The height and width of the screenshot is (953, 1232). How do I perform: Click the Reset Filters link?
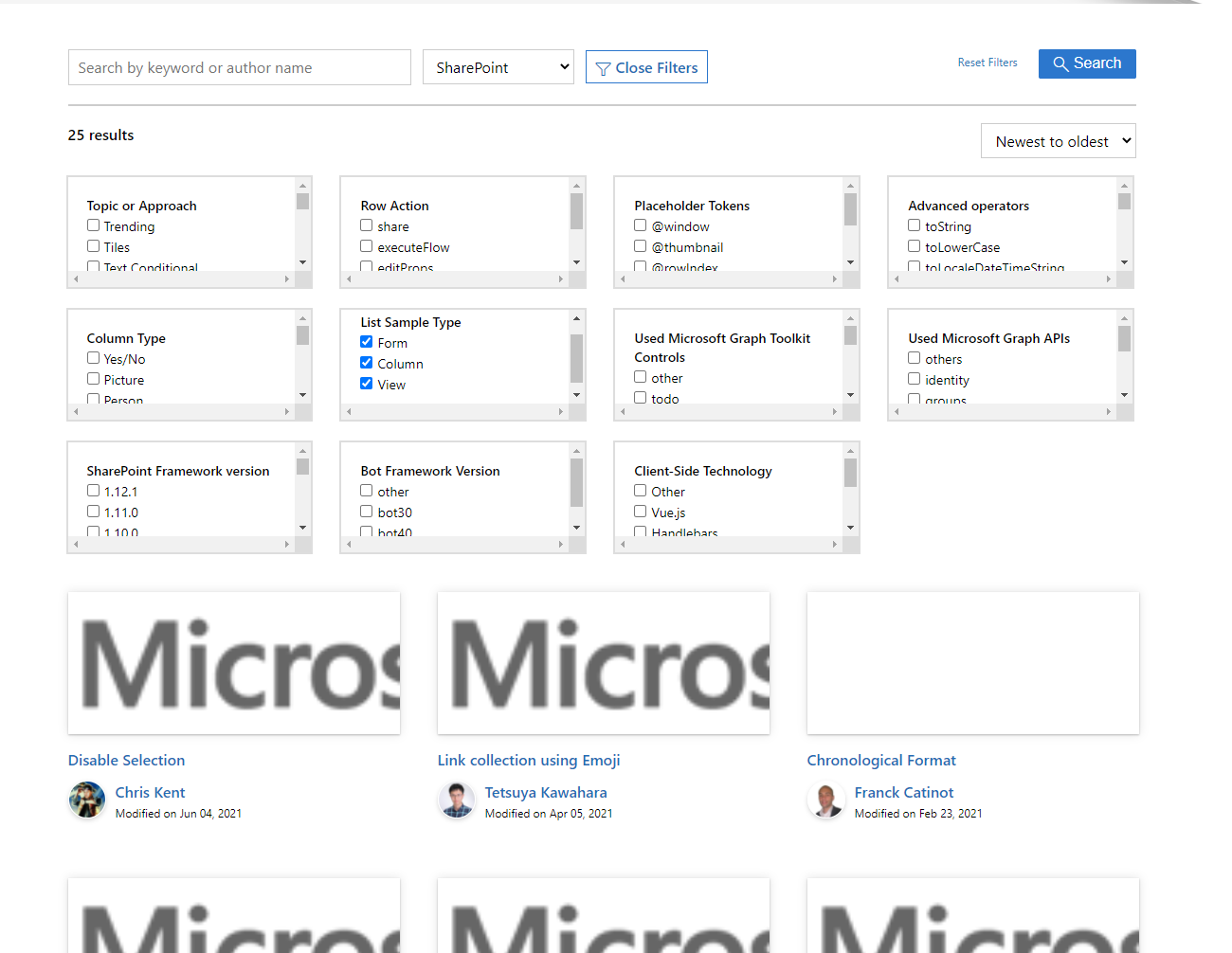click(987, 62)
